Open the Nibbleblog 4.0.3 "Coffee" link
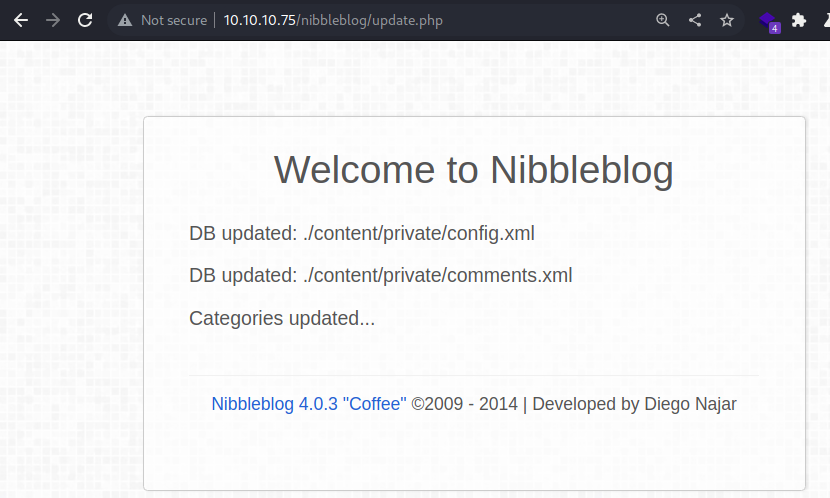Viewport: 830px width, 498px height. pos(309,404)
